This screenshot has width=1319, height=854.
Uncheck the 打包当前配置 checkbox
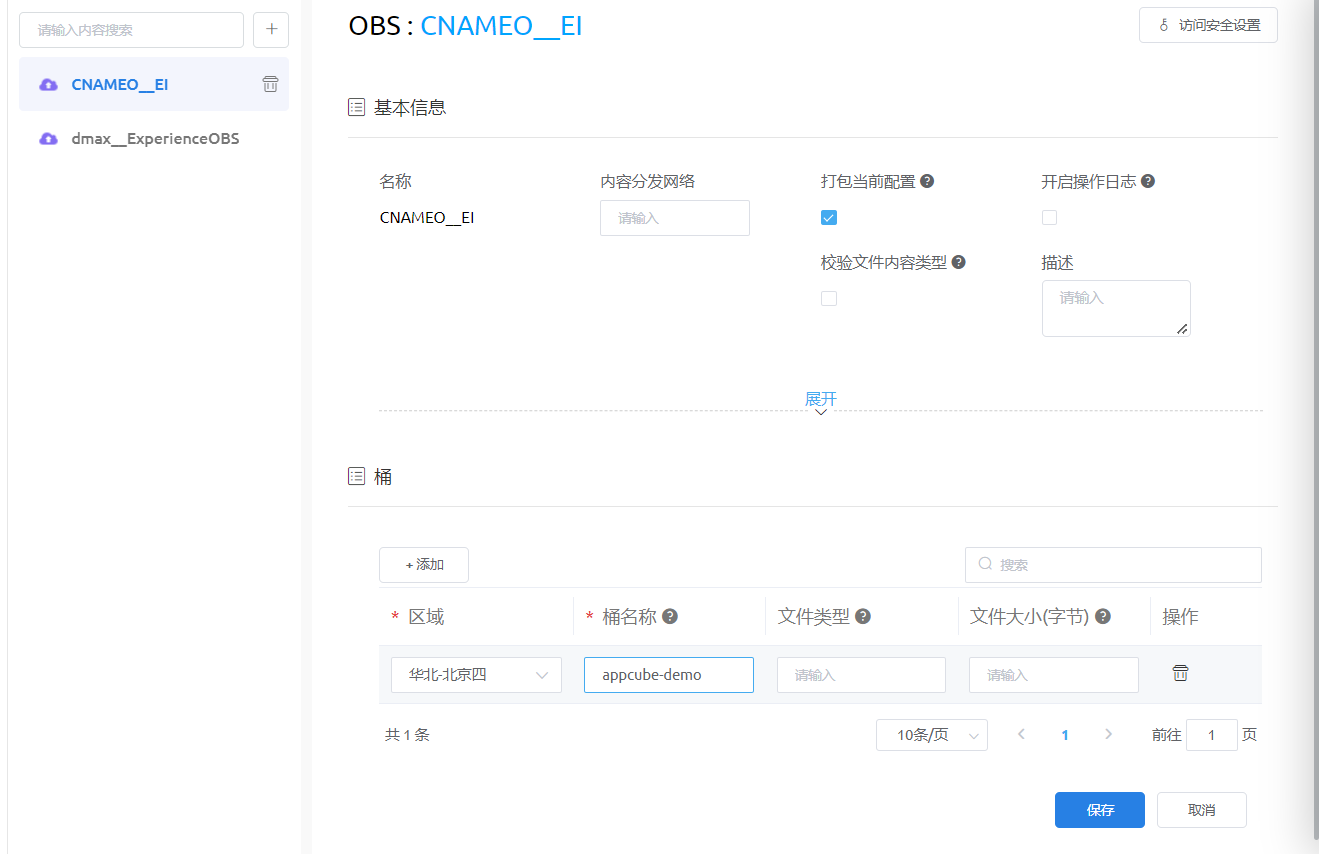click(829, 218)
